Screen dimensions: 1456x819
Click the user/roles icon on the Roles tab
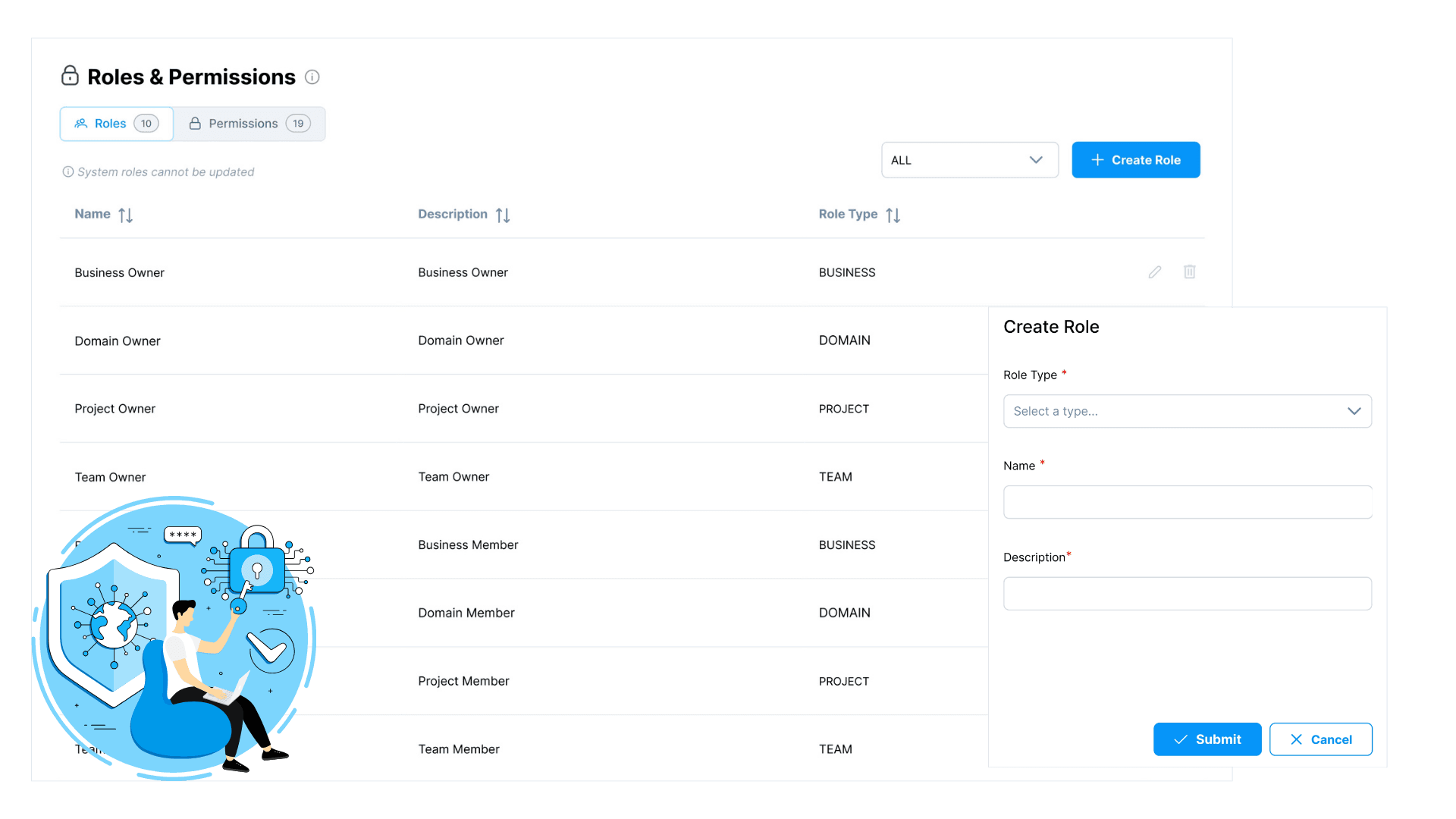(81, 123)
